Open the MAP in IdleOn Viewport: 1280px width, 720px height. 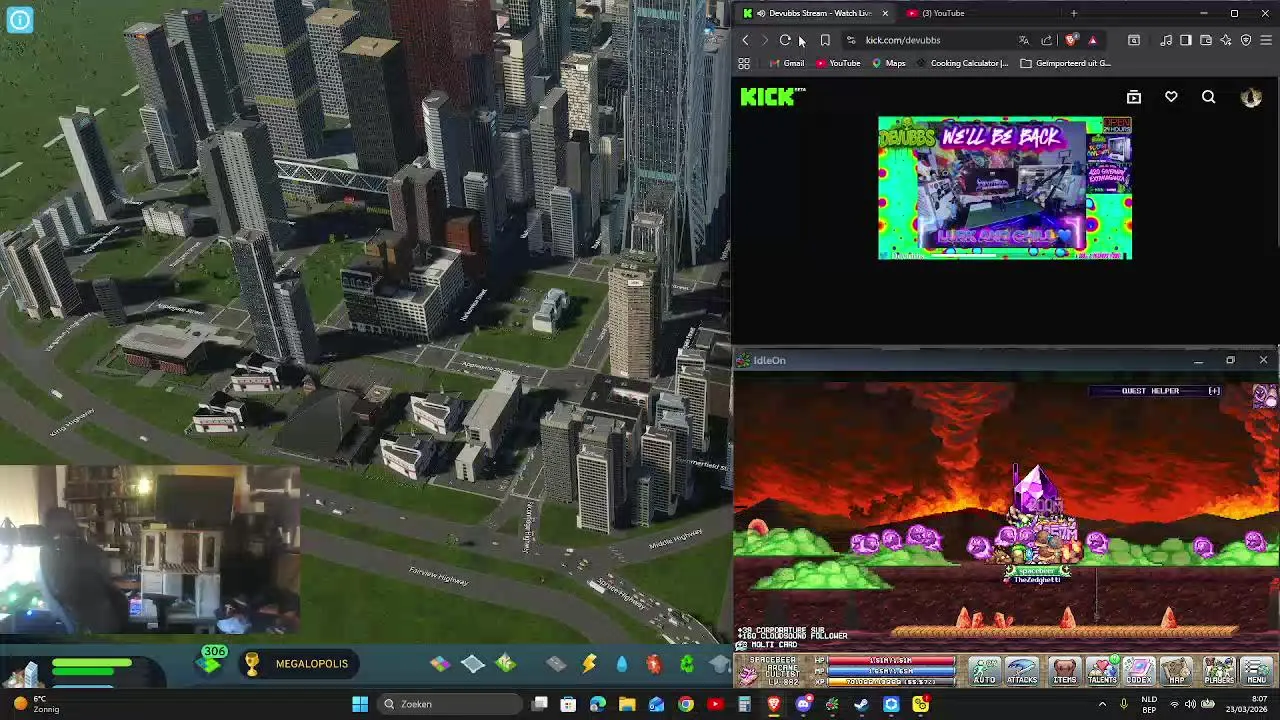click(1177, 671)
